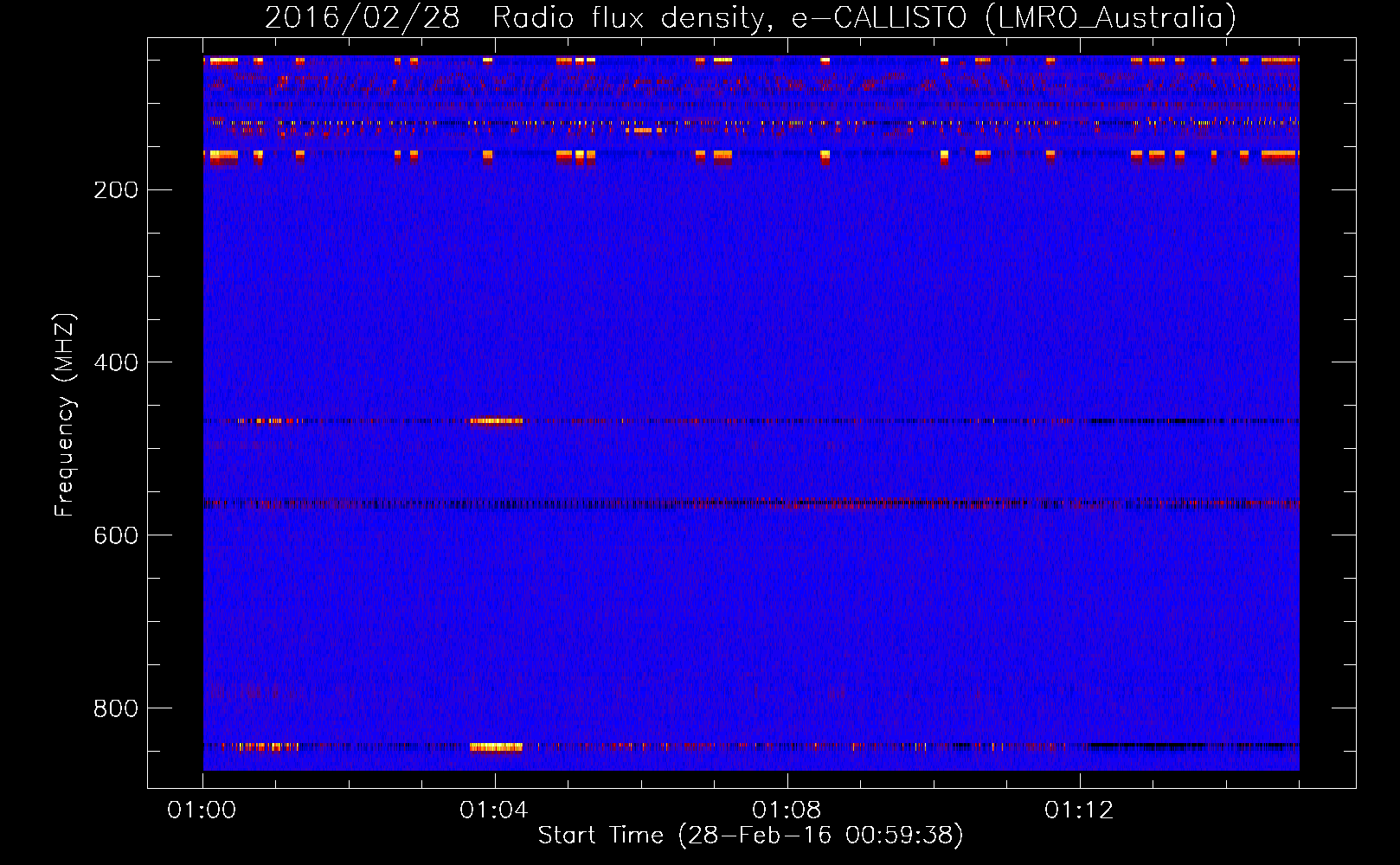Click the 800 frequency tick label
Viewport: 1400px width, 865px height.
(x=116, y=708)
